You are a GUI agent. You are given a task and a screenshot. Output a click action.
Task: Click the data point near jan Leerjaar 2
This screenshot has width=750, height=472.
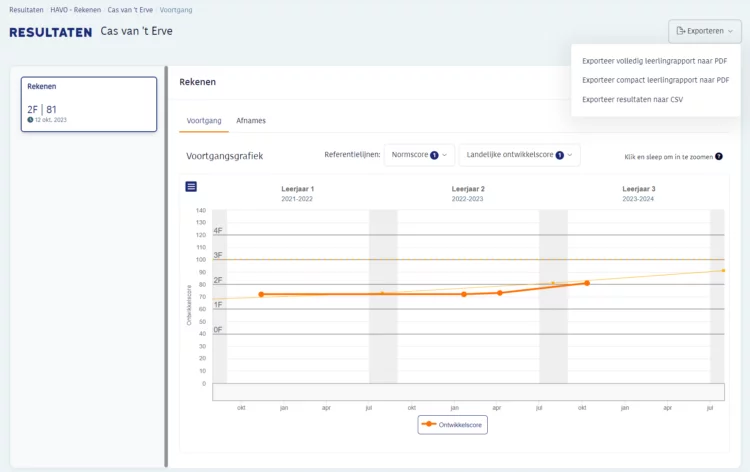tap(464, 295)
